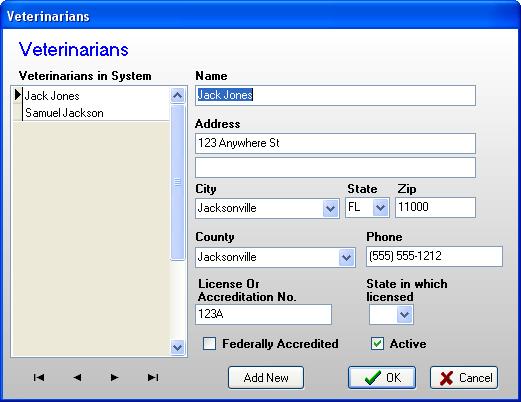Image resolution: width=521 pixels, height=402 pixels.
Task: Confirm with the OK button
Action: tap(382, 378)
